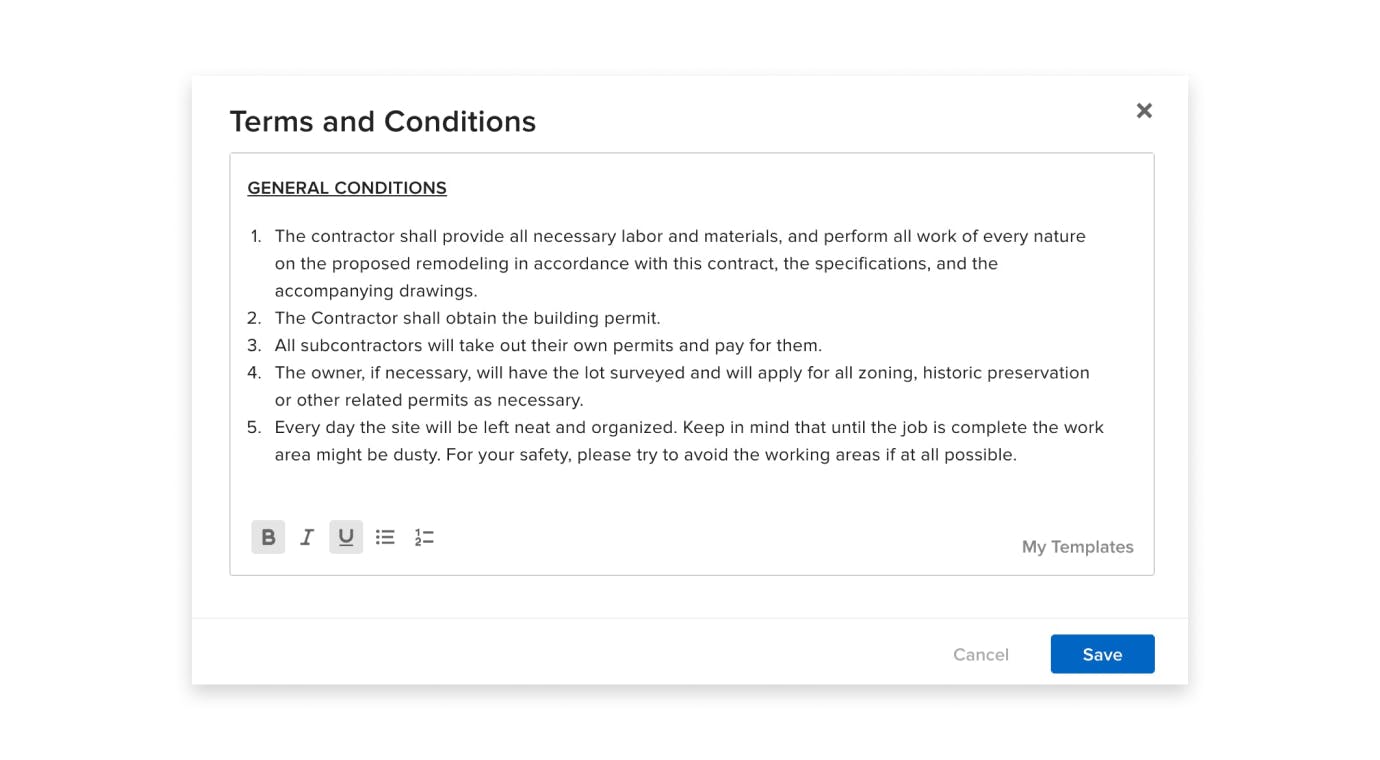The width and height of the screenshot is (1380, 760).
Task: Click the GENERAL CONDITIONS heading text
Action: [x=347, y=188]
